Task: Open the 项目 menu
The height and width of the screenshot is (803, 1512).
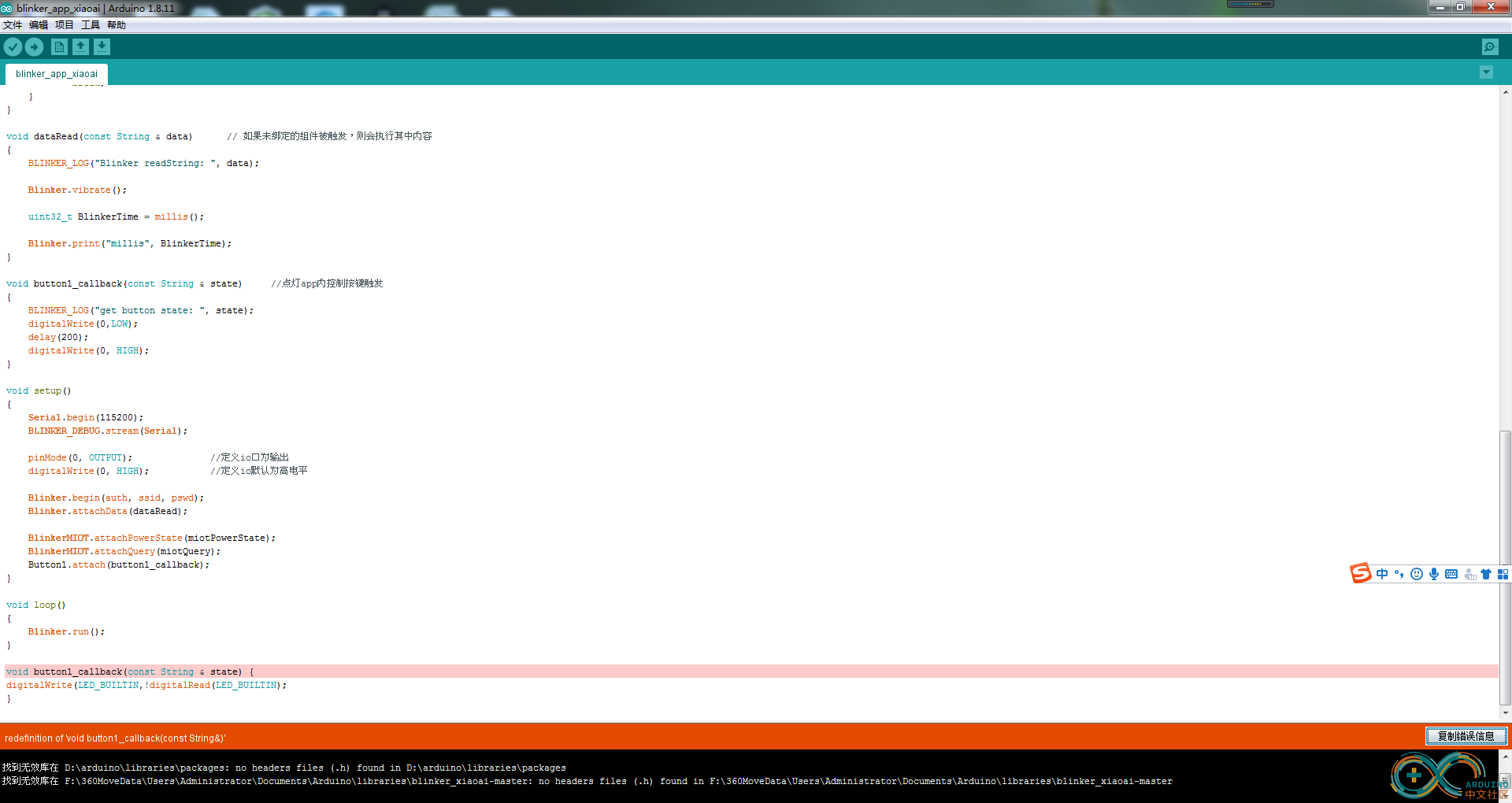Action: pyautogui.click(x=65, y=25)
